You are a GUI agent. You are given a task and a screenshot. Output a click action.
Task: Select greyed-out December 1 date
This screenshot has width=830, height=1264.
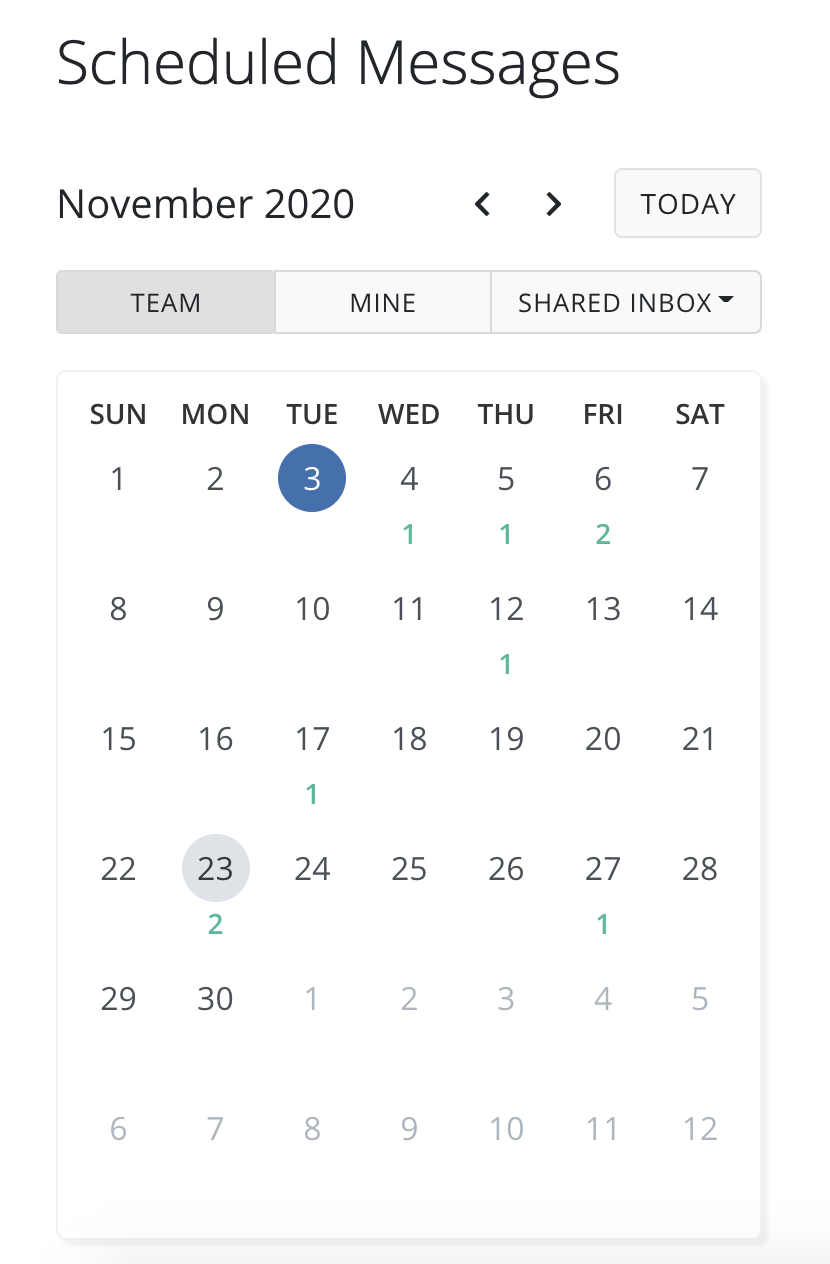[312, 999]
